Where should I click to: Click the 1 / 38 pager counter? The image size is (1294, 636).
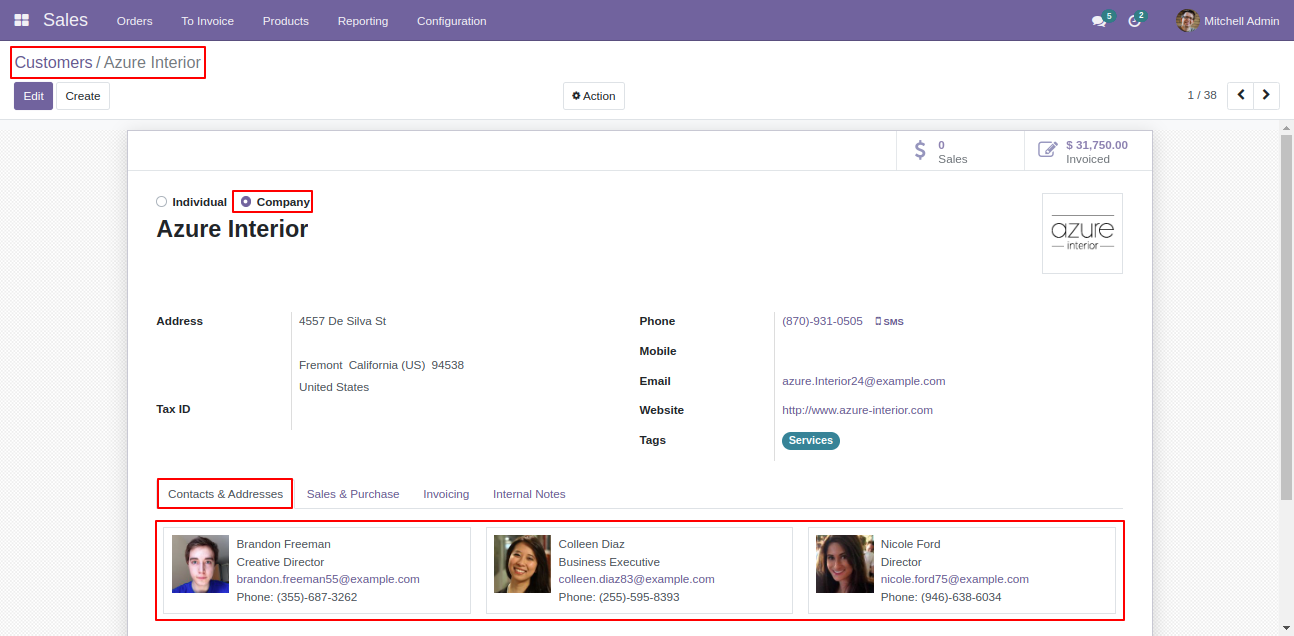click(x=1202, y=95)
